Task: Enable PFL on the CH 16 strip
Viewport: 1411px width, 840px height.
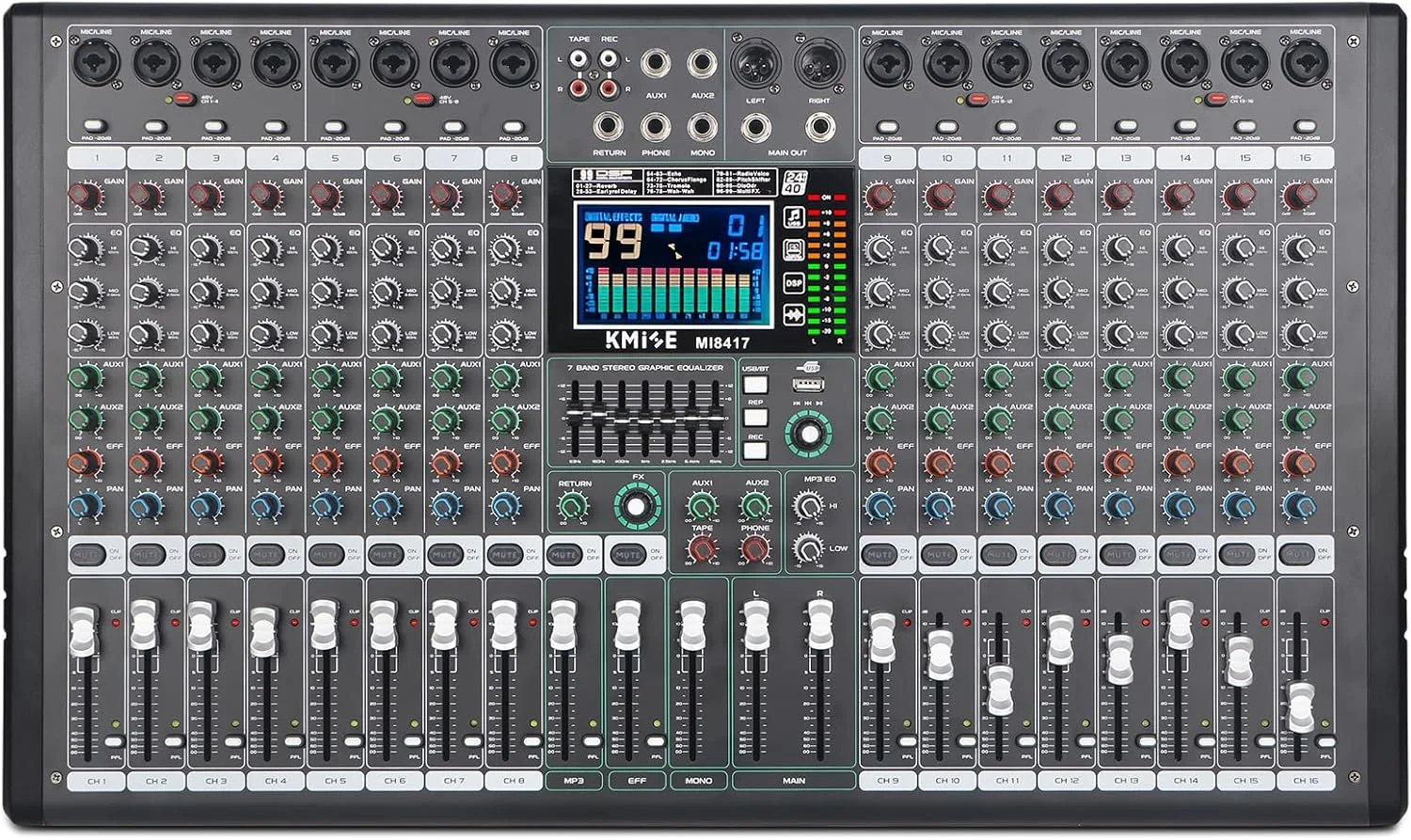Action: click(x=1324, y=742)
